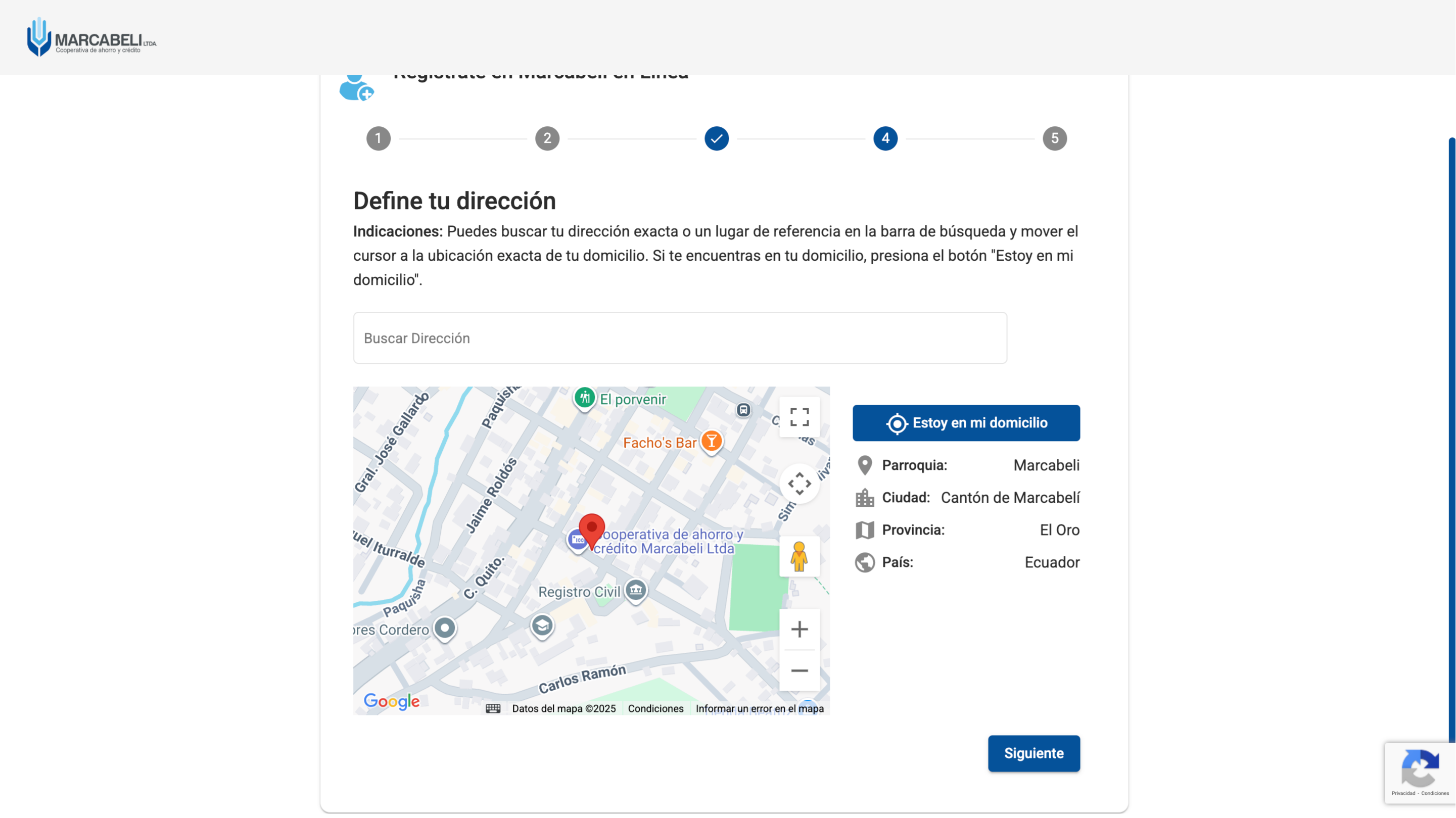Click the Siguiente button
Screen dimensions: 1456x818
[x=1033, y=753]
